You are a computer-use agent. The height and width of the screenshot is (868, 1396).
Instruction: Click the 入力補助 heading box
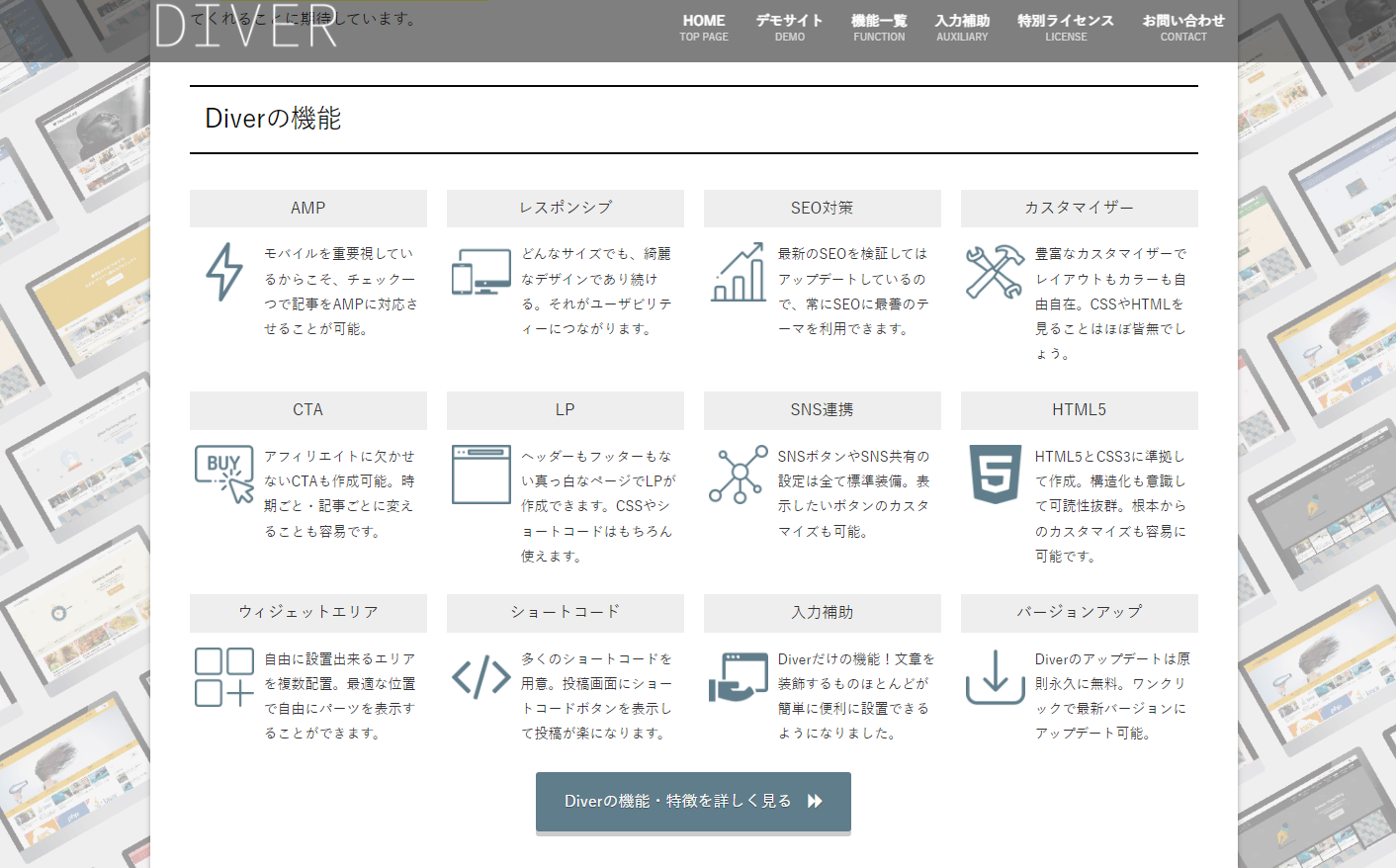click(823, 613)
